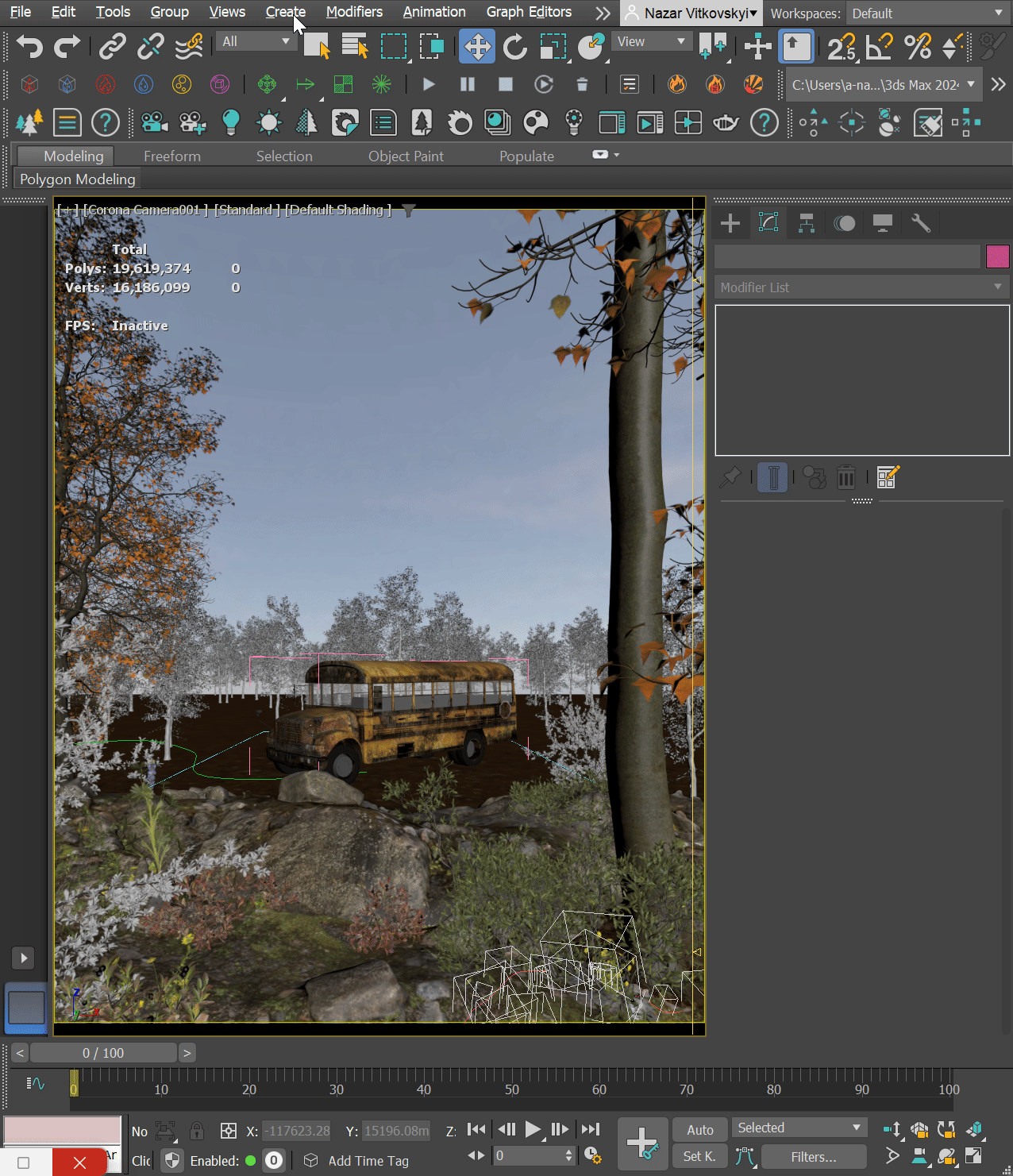Toggle Show End Result in modifier stack
The width and height of the screenshot is (1013, 1176).
[772, 477]
